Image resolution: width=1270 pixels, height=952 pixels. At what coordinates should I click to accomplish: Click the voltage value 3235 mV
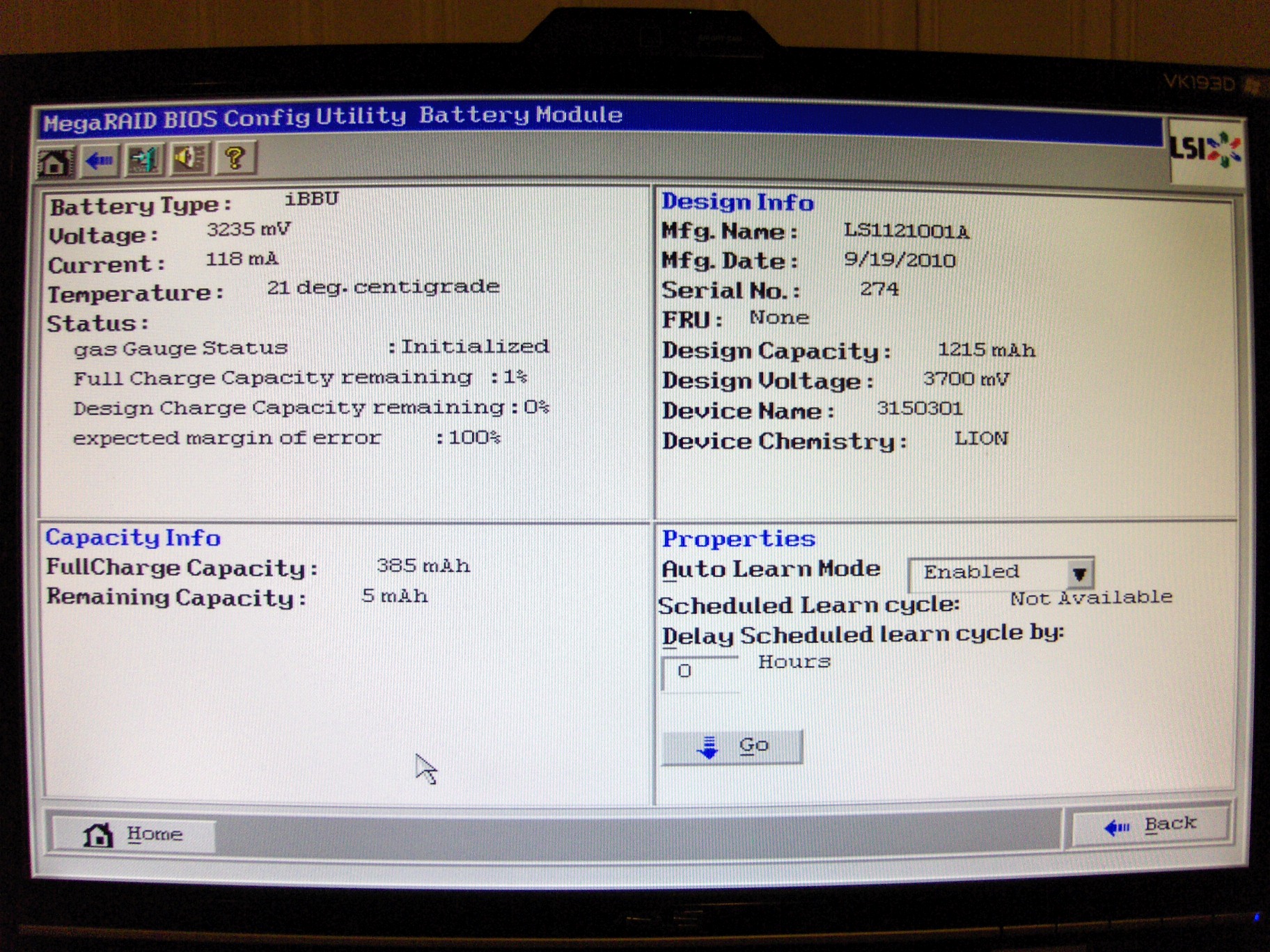click(x=249, y=230)
